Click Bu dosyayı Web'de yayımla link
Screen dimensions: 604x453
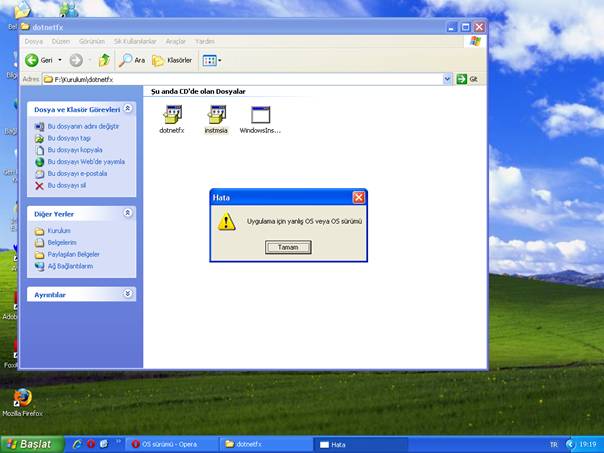(86, 162)
